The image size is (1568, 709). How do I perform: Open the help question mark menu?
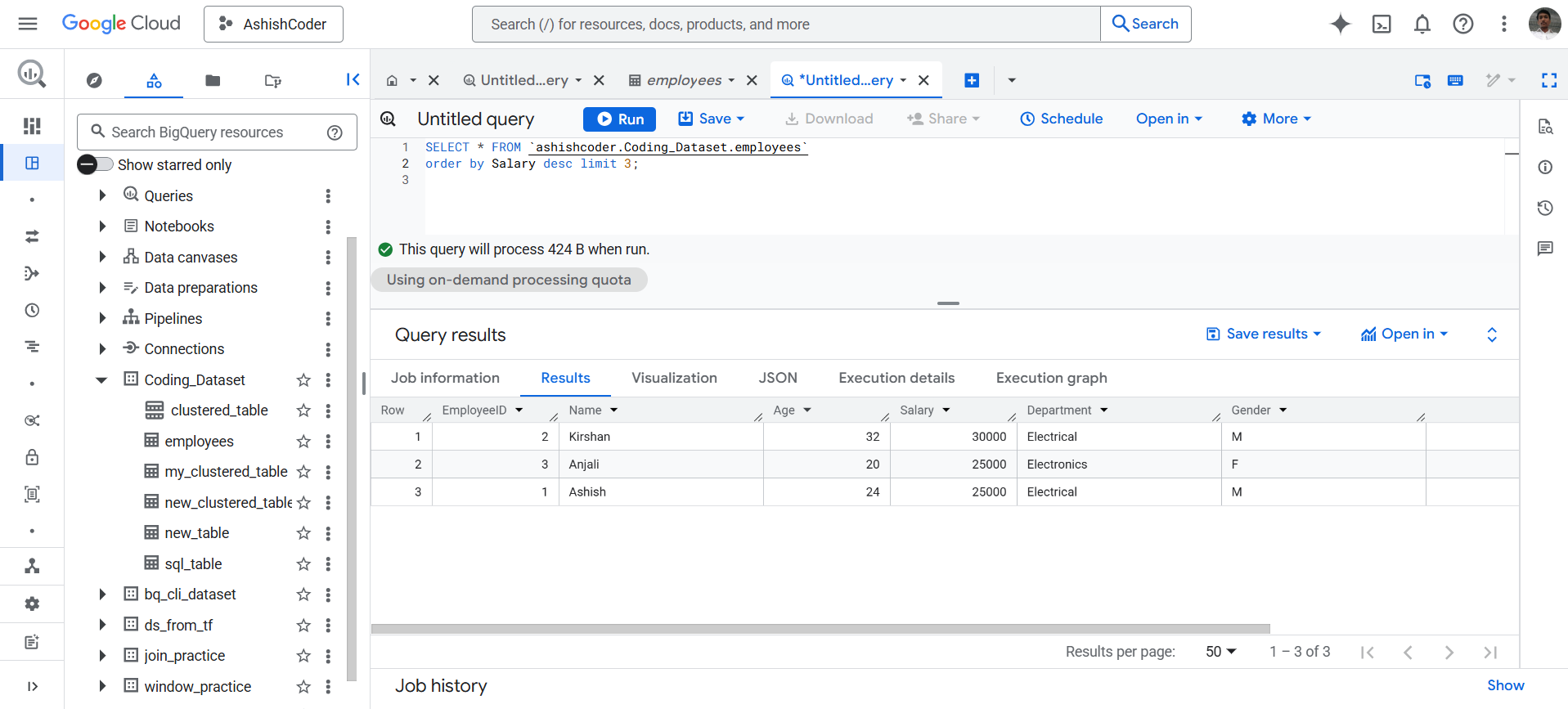coord(1463,24)
